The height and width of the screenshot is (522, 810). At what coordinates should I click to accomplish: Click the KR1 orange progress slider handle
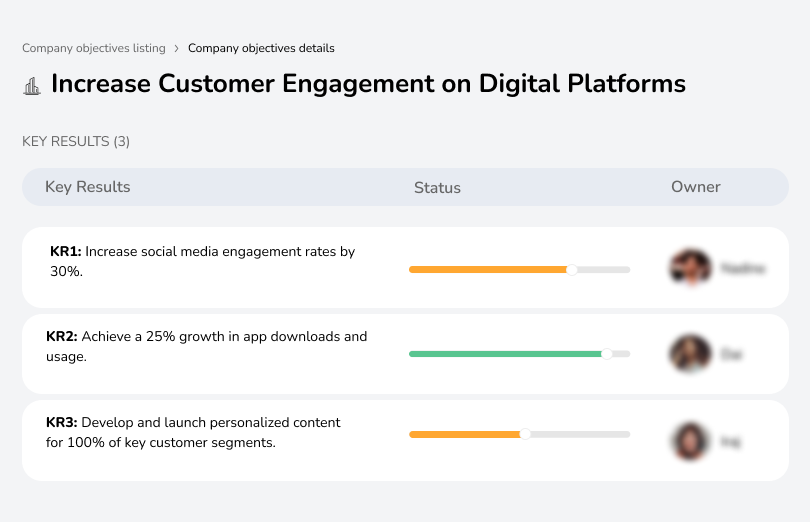coord(572,269)
